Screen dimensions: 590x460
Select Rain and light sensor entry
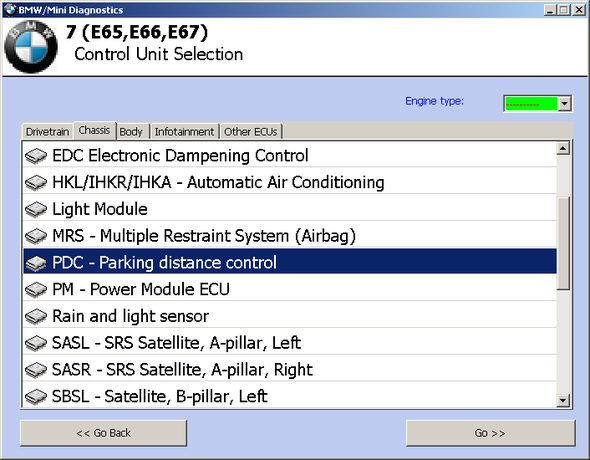[x=290, y=316]
